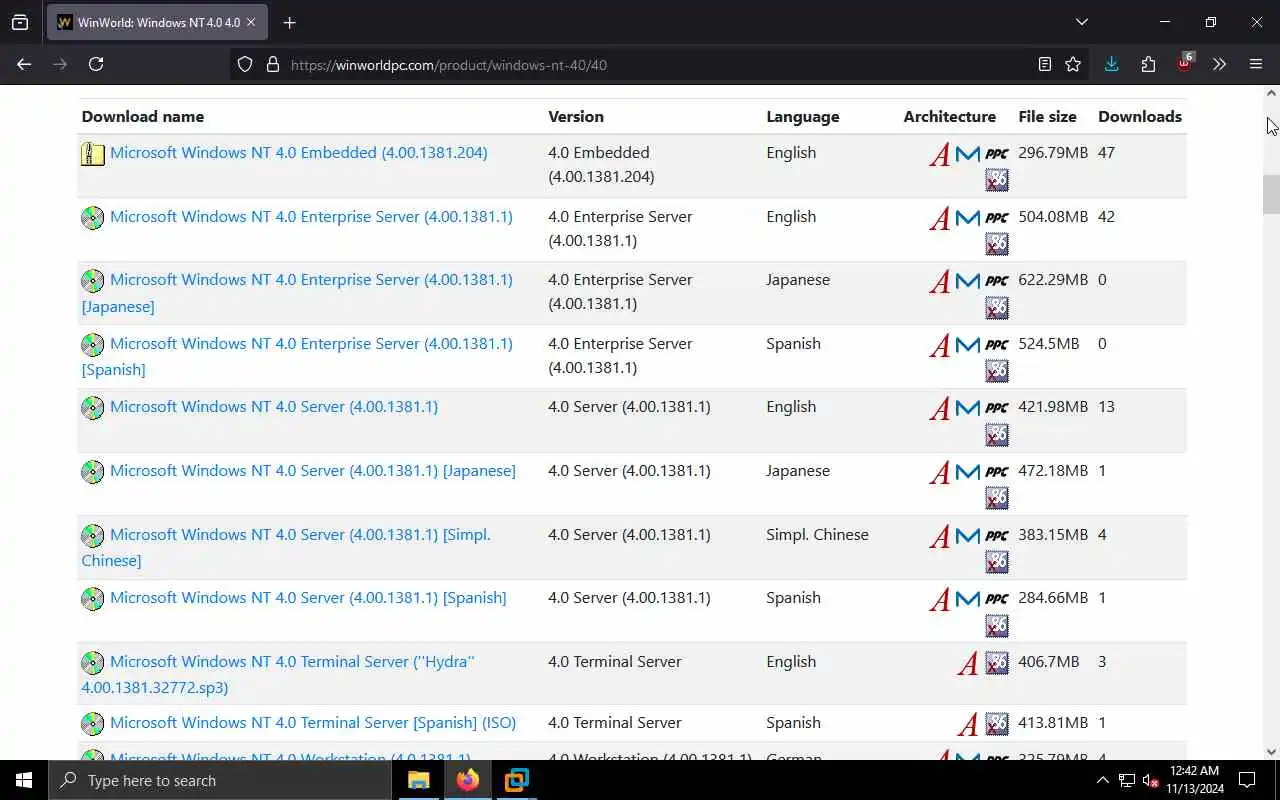This screenshot has width=1280, height=800.
Task: Click the Version column header
Action: click(x=576, y=117)
